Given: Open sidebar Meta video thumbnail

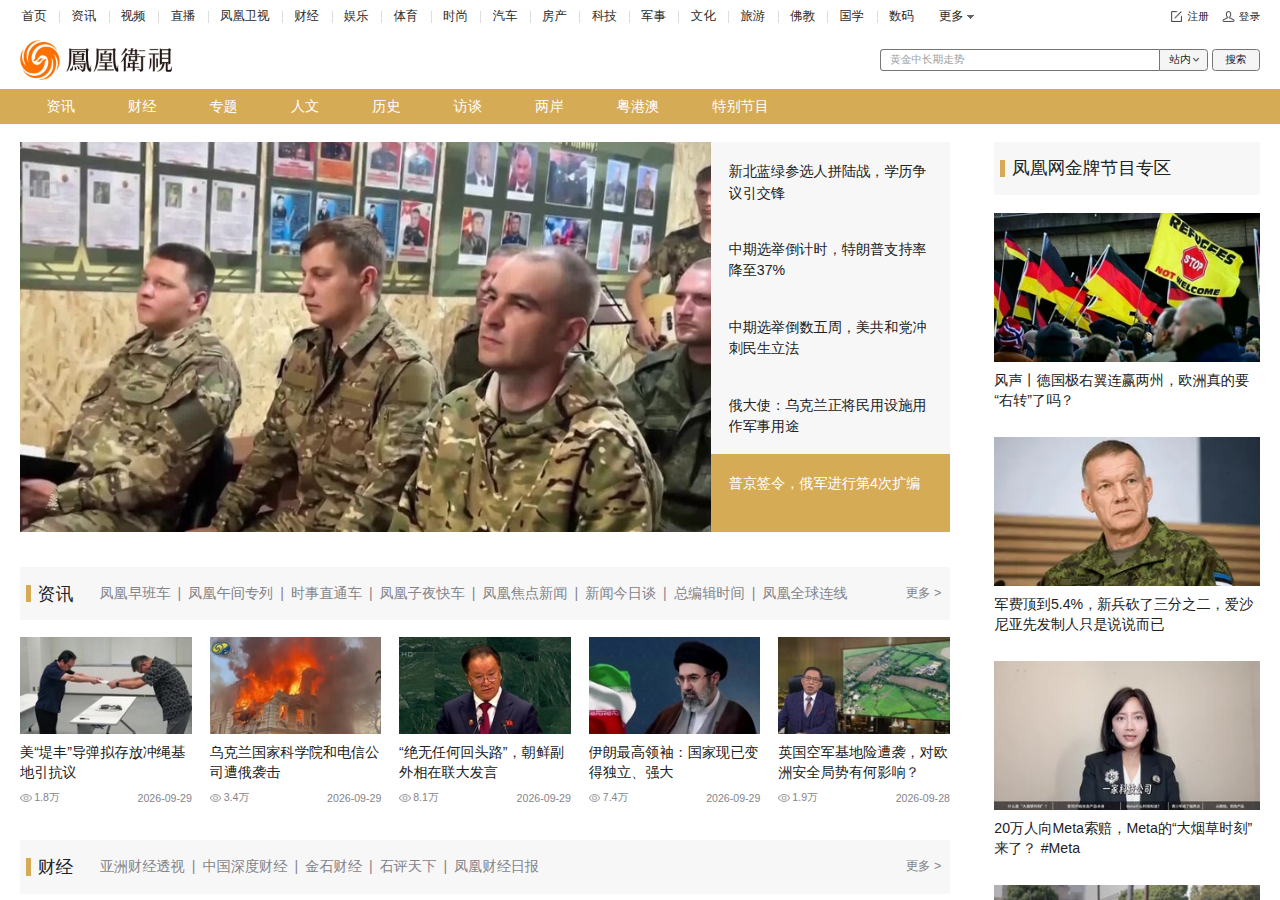Looking at the screenshot, I should pos(1127,735).
